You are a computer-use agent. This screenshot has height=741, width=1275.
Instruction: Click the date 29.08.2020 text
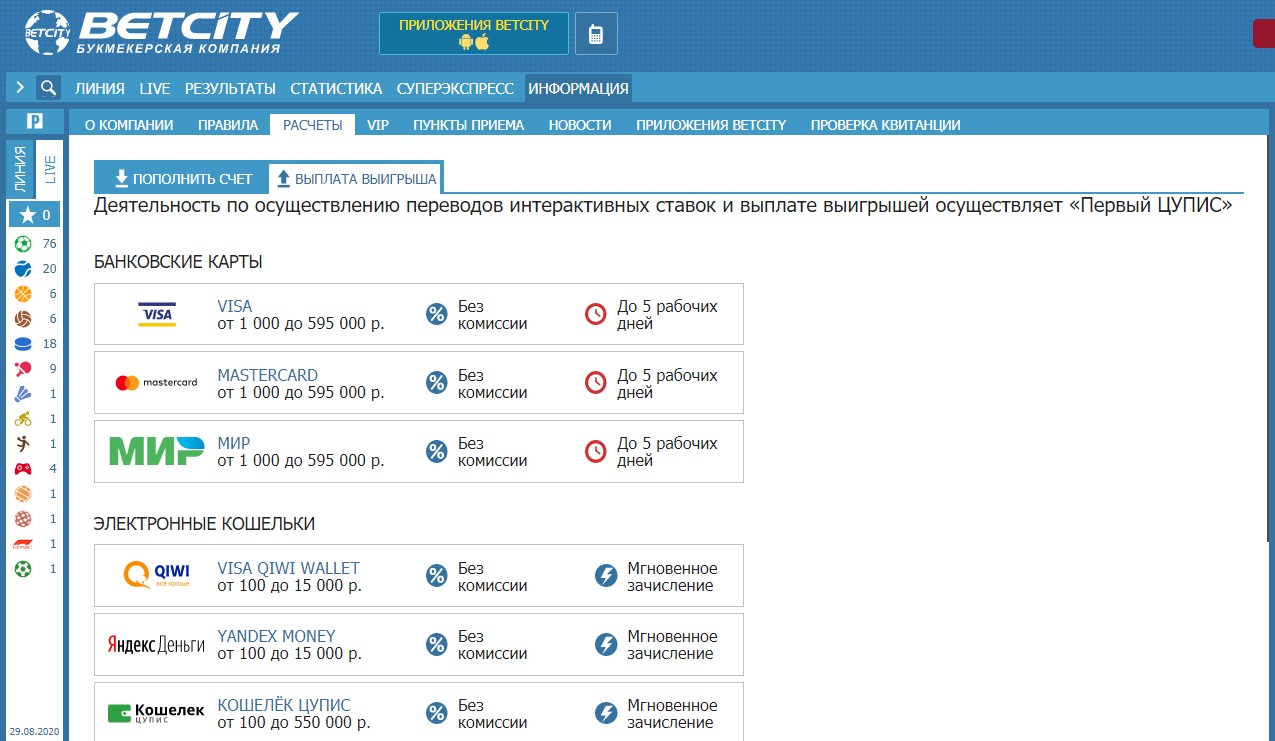[x=34, y=731]
